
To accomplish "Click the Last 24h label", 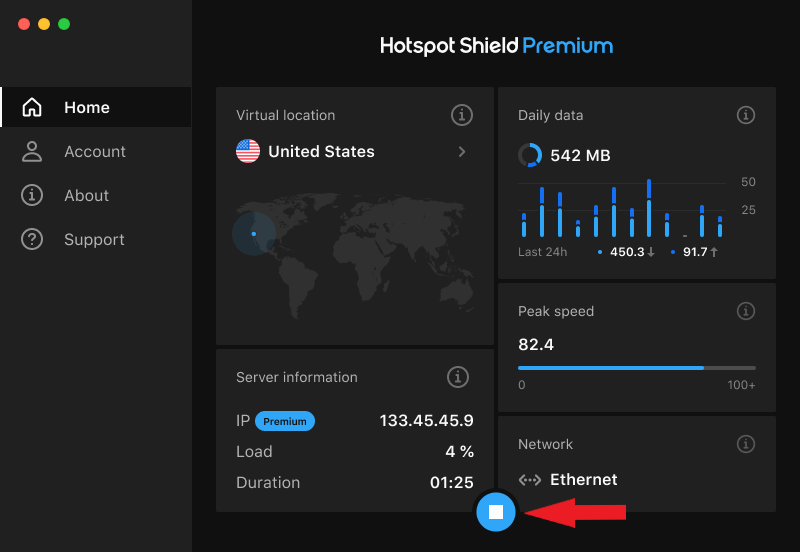I will click(542, 252).
